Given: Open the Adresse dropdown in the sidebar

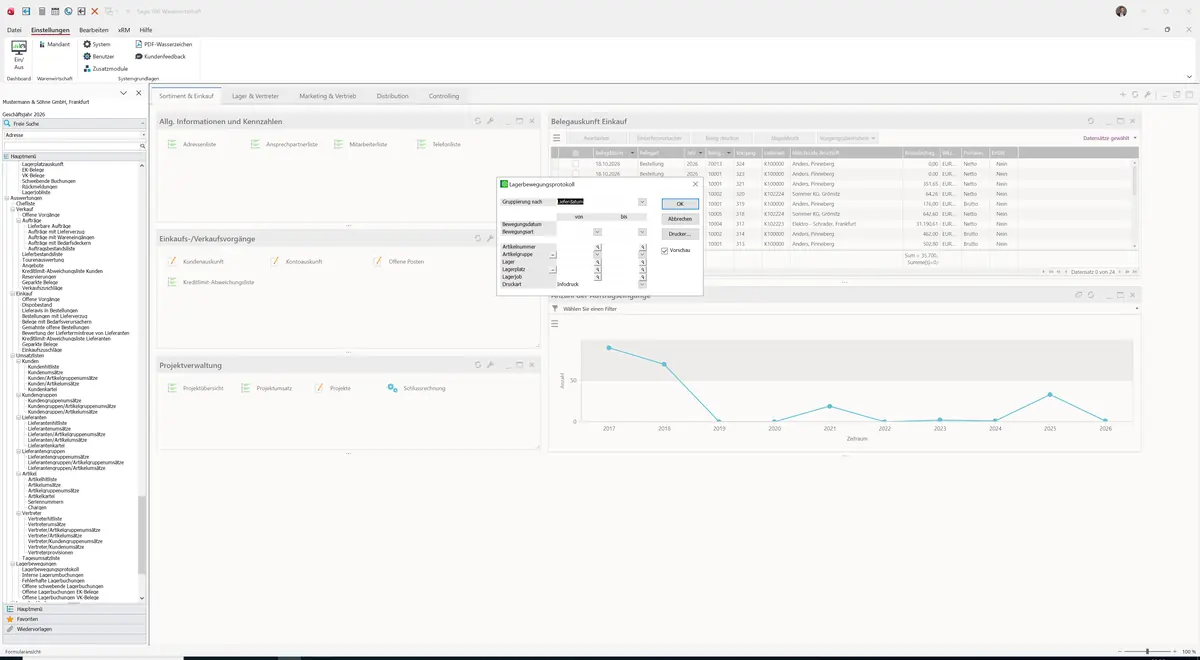Looking at the screenshot, I should tap(143, 134).
